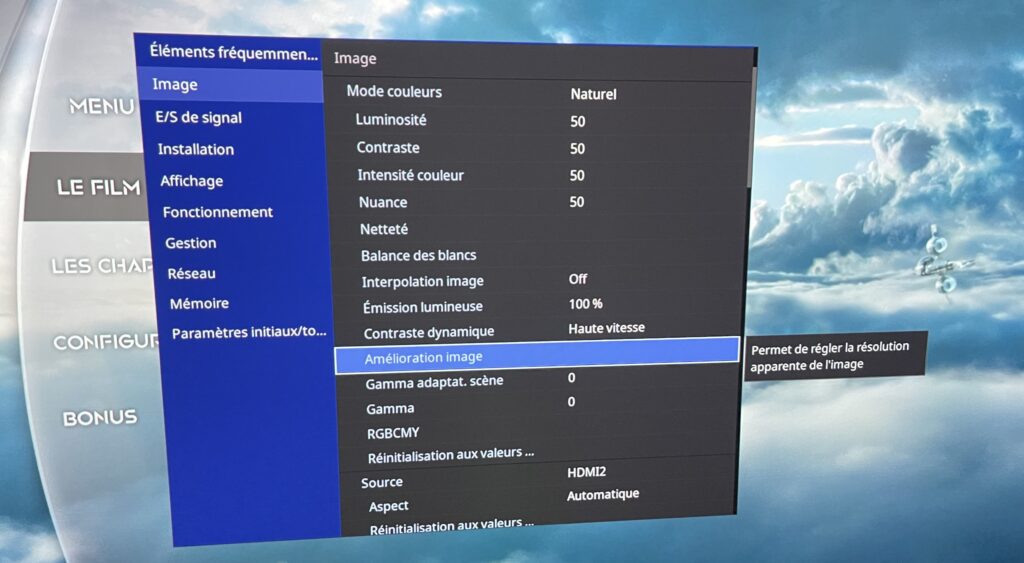The width and height of the screenshot is (1024, 563).
Task: Open the Réseau settings
Action: [x=191, y=274]
